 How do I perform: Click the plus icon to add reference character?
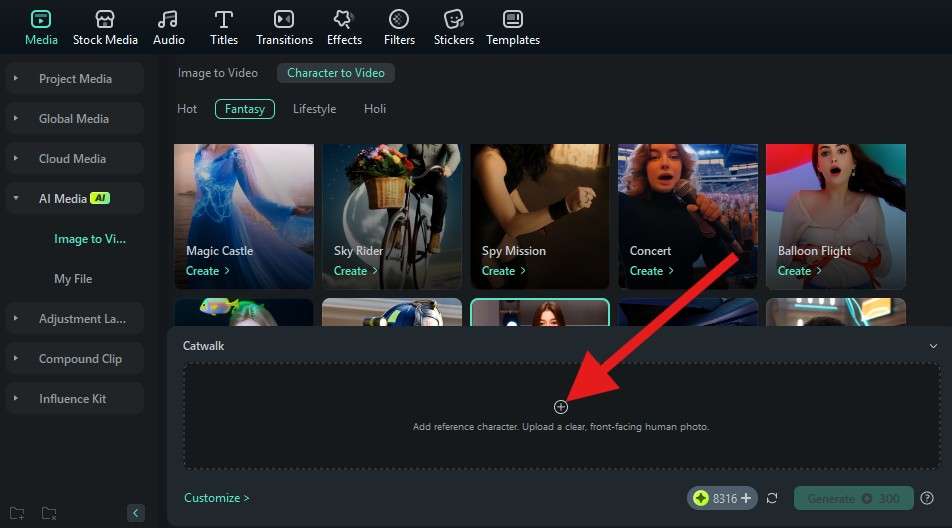click(x=560, y=407)
